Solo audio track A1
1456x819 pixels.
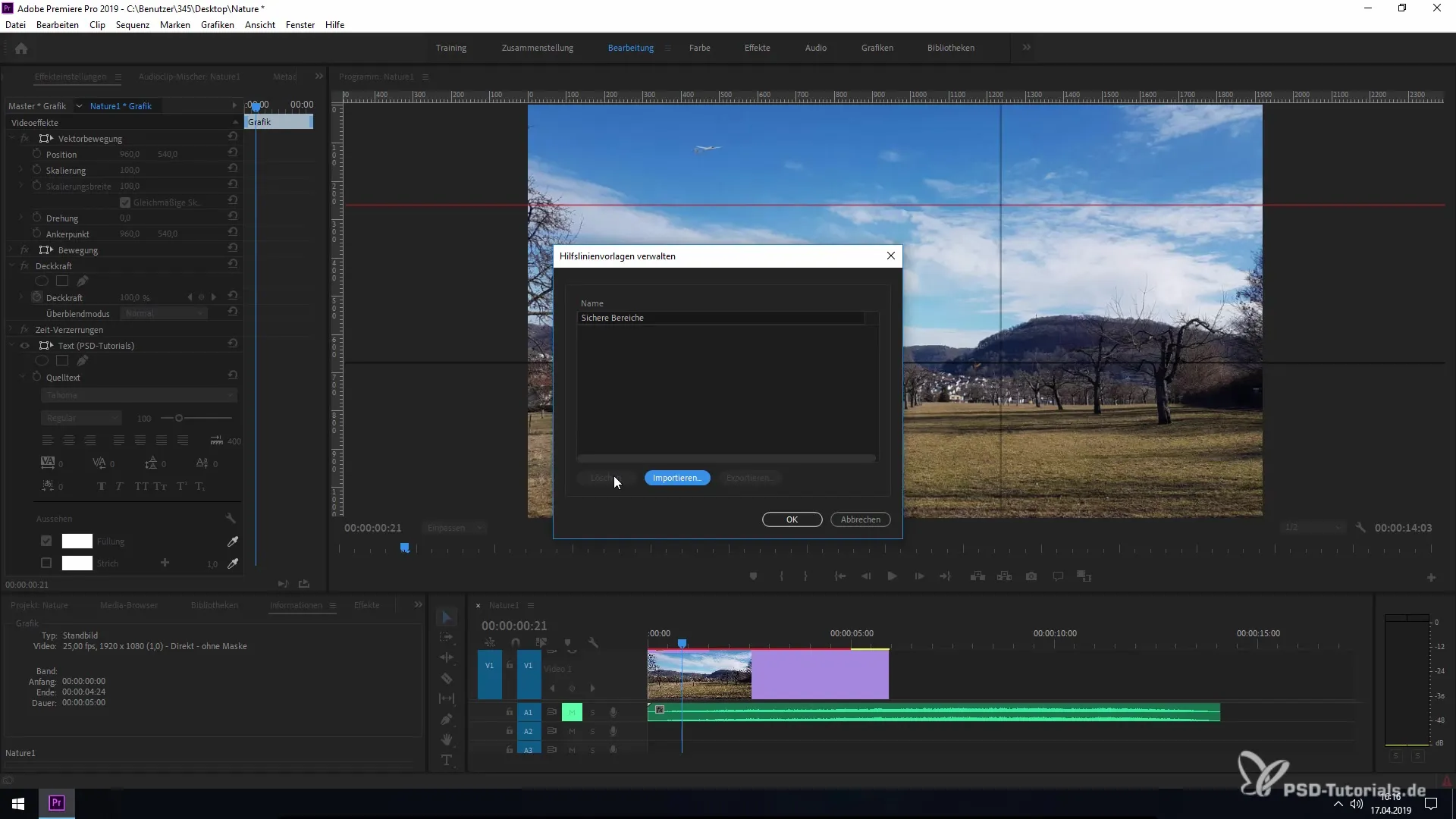click(592, 712)
